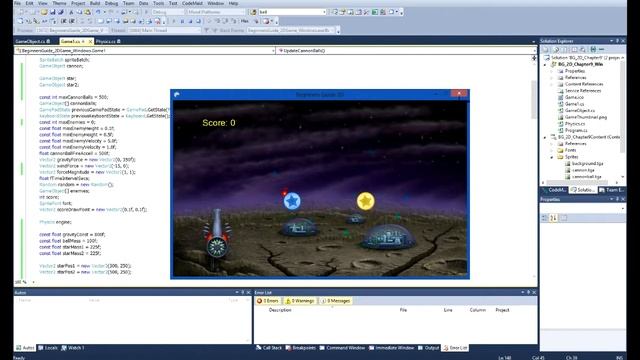
Task: Open the Debug menu
Action: (111, 3)
